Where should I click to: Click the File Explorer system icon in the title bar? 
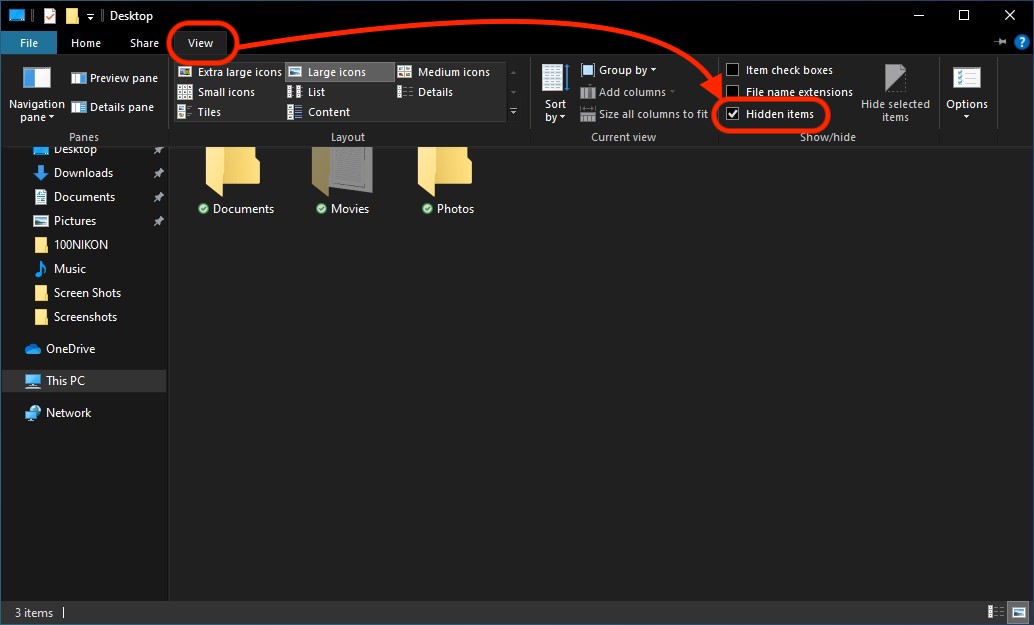coord(16,15)
